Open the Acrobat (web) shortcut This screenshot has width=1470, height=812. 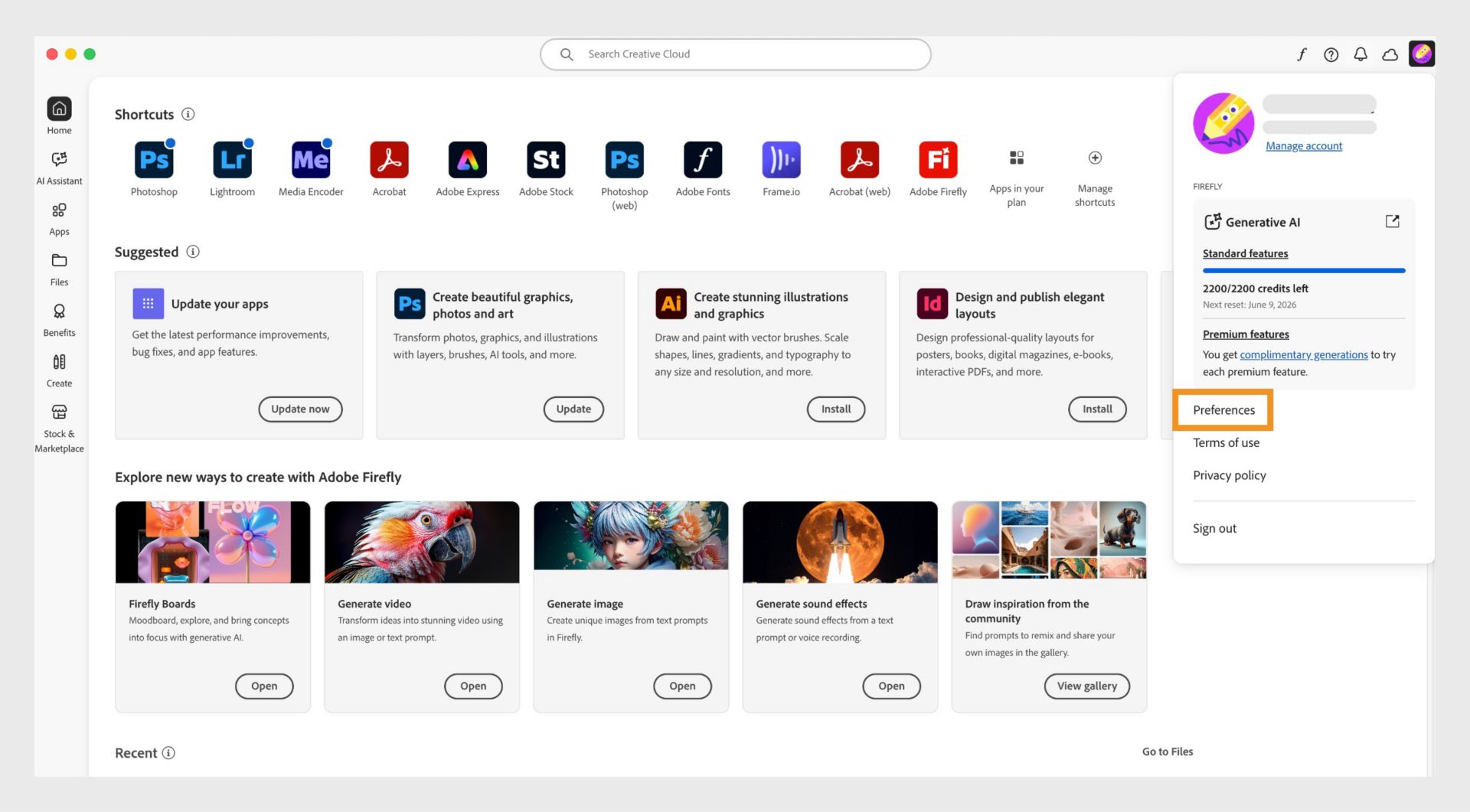point(860,160)
